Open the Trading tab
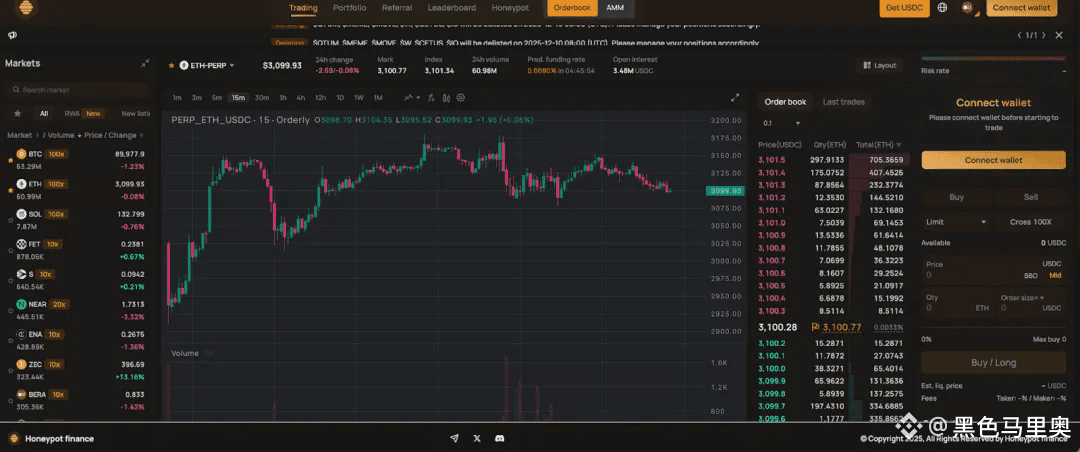 tap(303, 8)
